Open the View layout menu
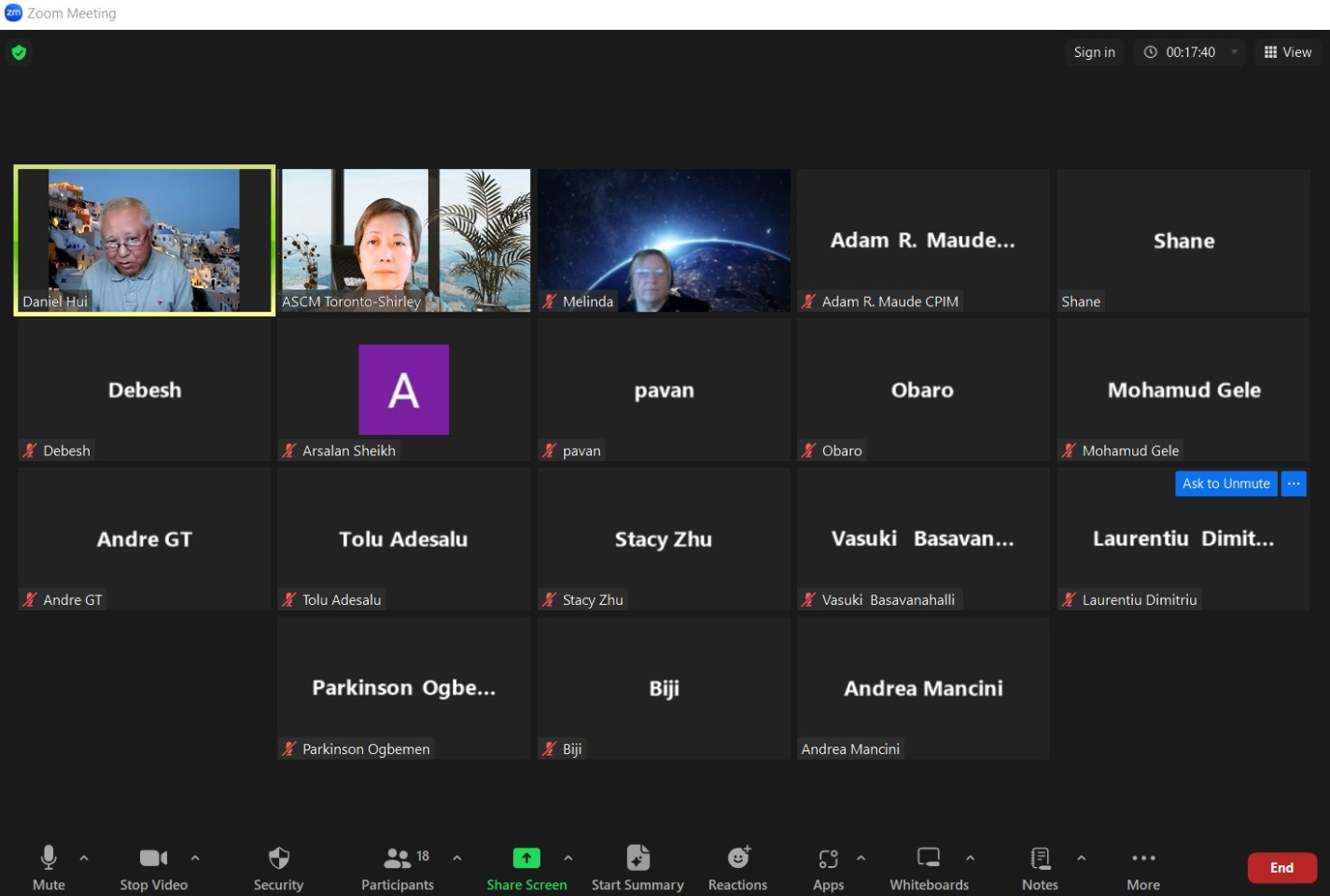Screen dimensions: 1330x896 1288,52
